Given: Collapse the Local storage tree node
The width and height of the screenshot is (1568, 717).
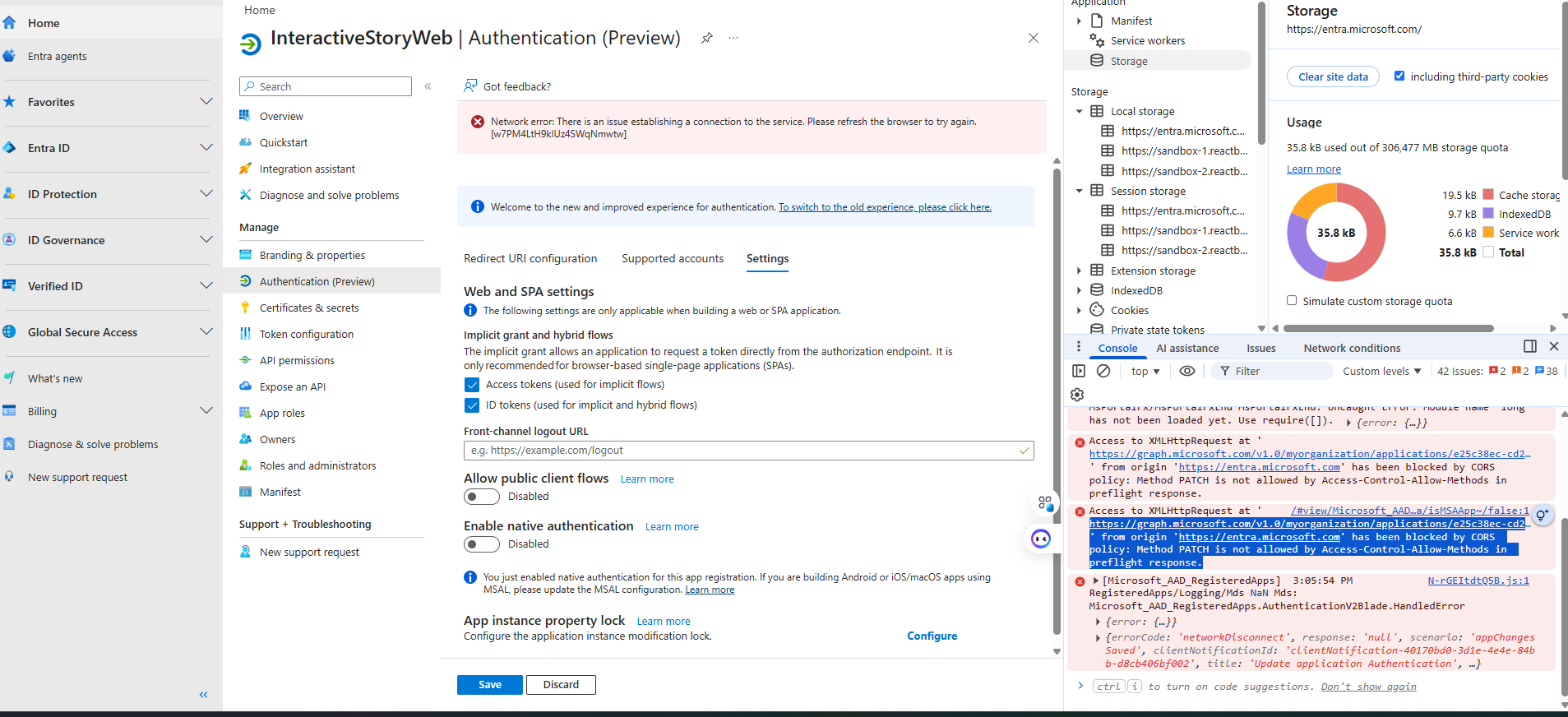Looking at the screenshot, I should [1079, 111].
